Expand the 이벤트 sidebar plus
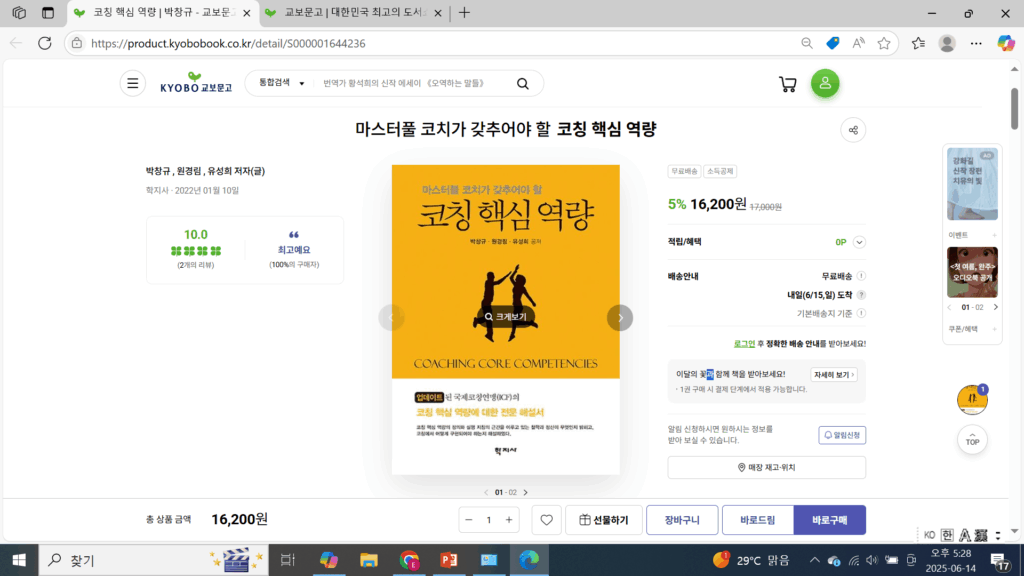 pyautogui.click(x=995, y=235)
